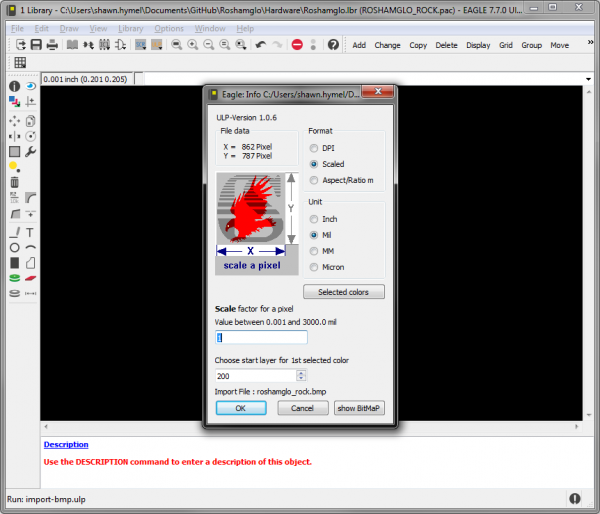Click the Save icon in toolbar
The width and height of the screenshot is (600, 514).
36,45
